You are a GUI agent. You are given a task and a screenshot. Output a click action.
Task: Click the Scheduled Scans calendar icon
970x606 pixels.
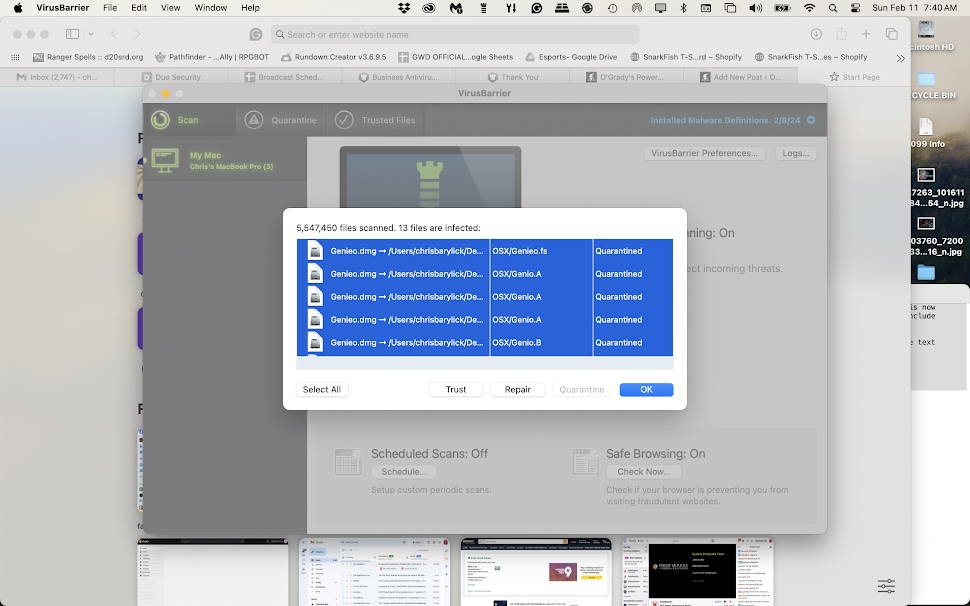pyautogui.click(x=348, y=462)
